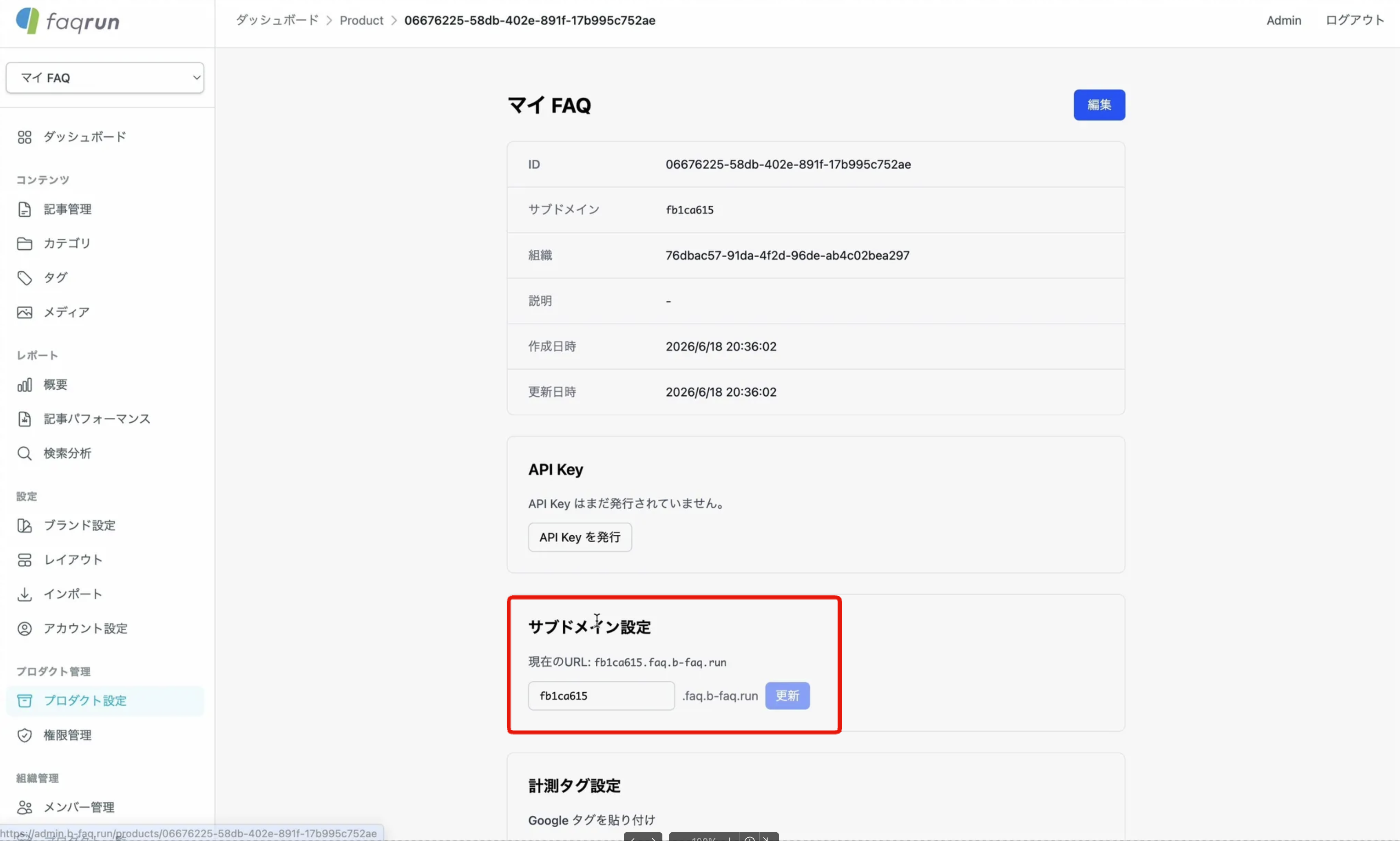Open ブランド設定 settings
1400x841 pixels.
click(x=79, y=525)
